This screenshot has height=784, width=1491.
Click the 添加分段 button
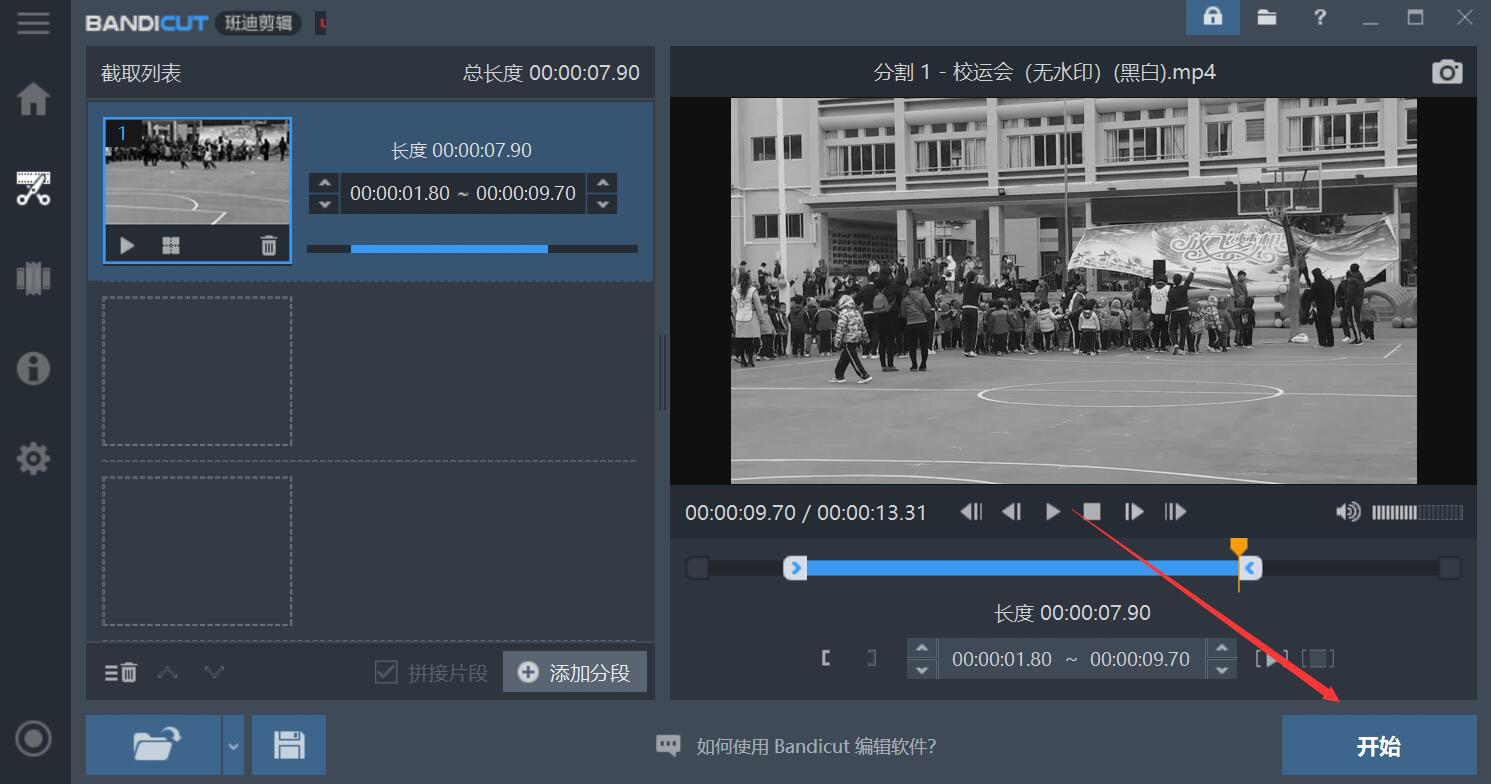click(575, 672)
